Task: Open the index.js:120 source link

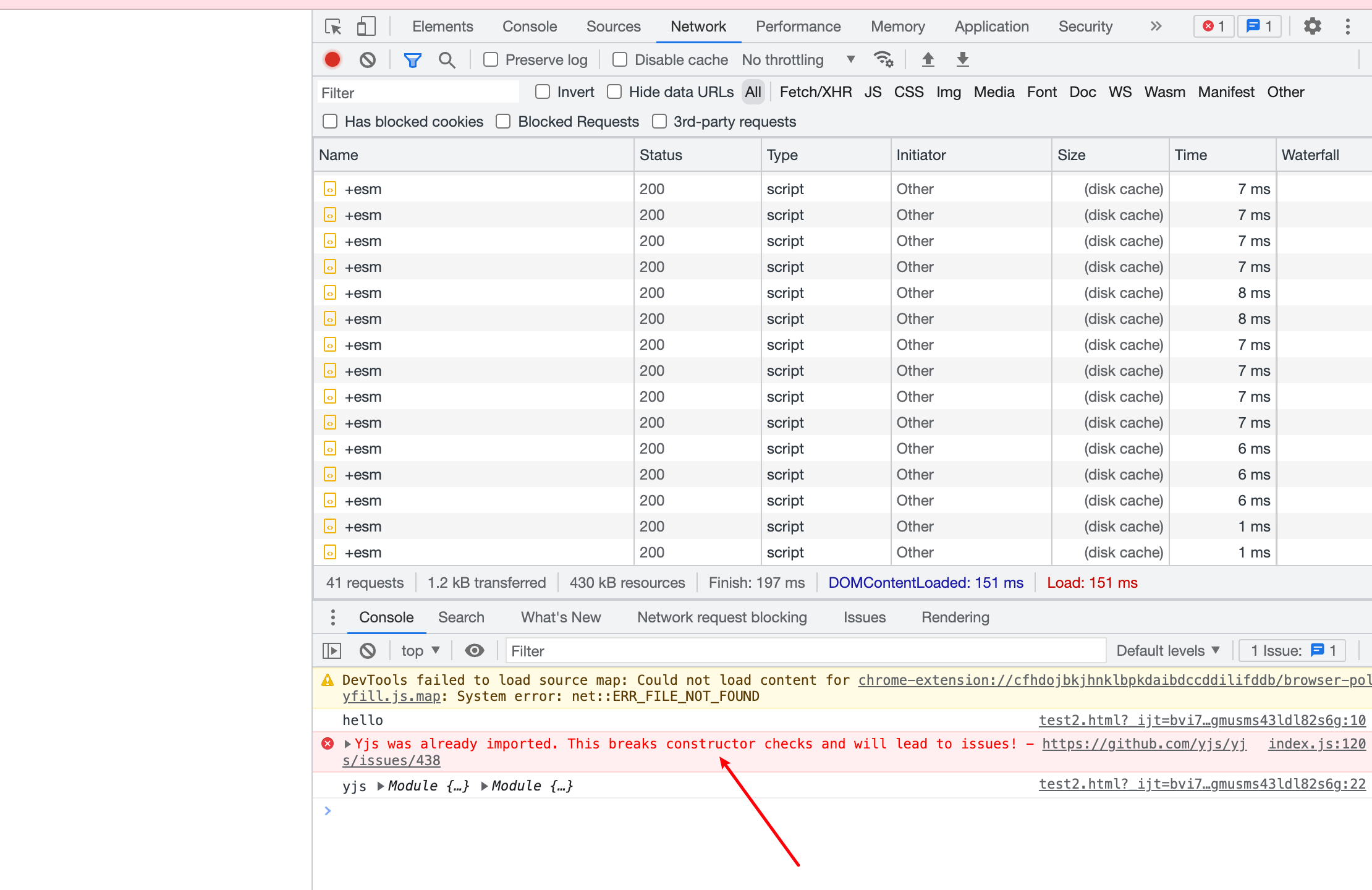Action: pyautogui.click(x=1317, y=744)
